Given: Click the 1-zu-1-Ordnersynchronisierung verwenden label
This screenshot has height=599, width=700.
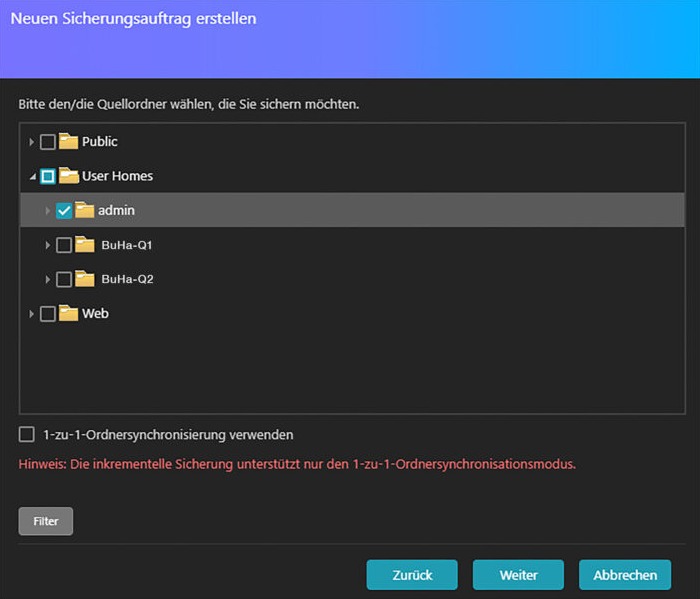Looking at the screenshot, I should (x=168, y=435).
